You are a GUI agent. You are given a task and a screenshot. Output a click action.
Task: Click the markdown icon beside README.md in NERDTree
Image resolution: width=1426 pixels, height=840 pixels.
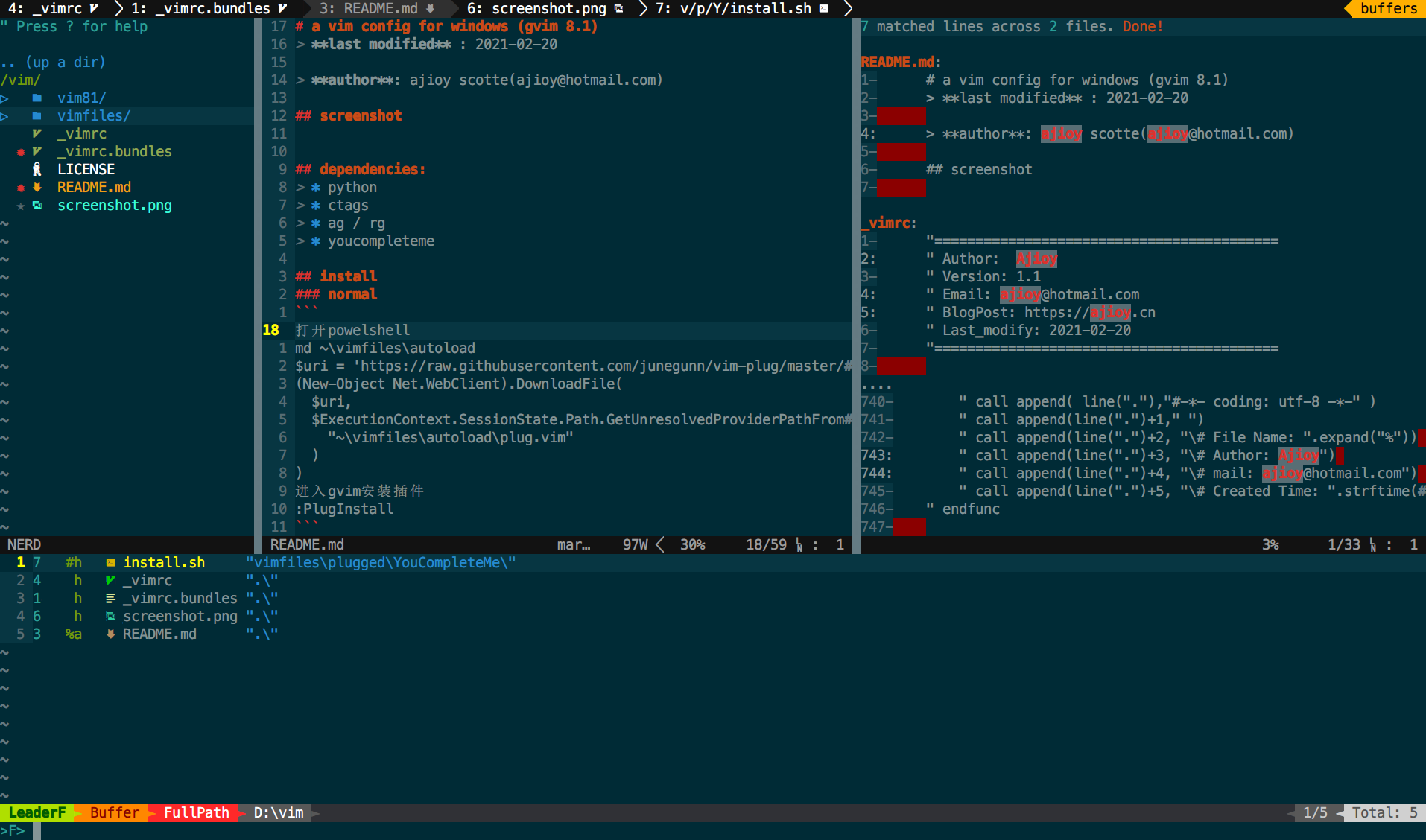(x=37, y=188)
